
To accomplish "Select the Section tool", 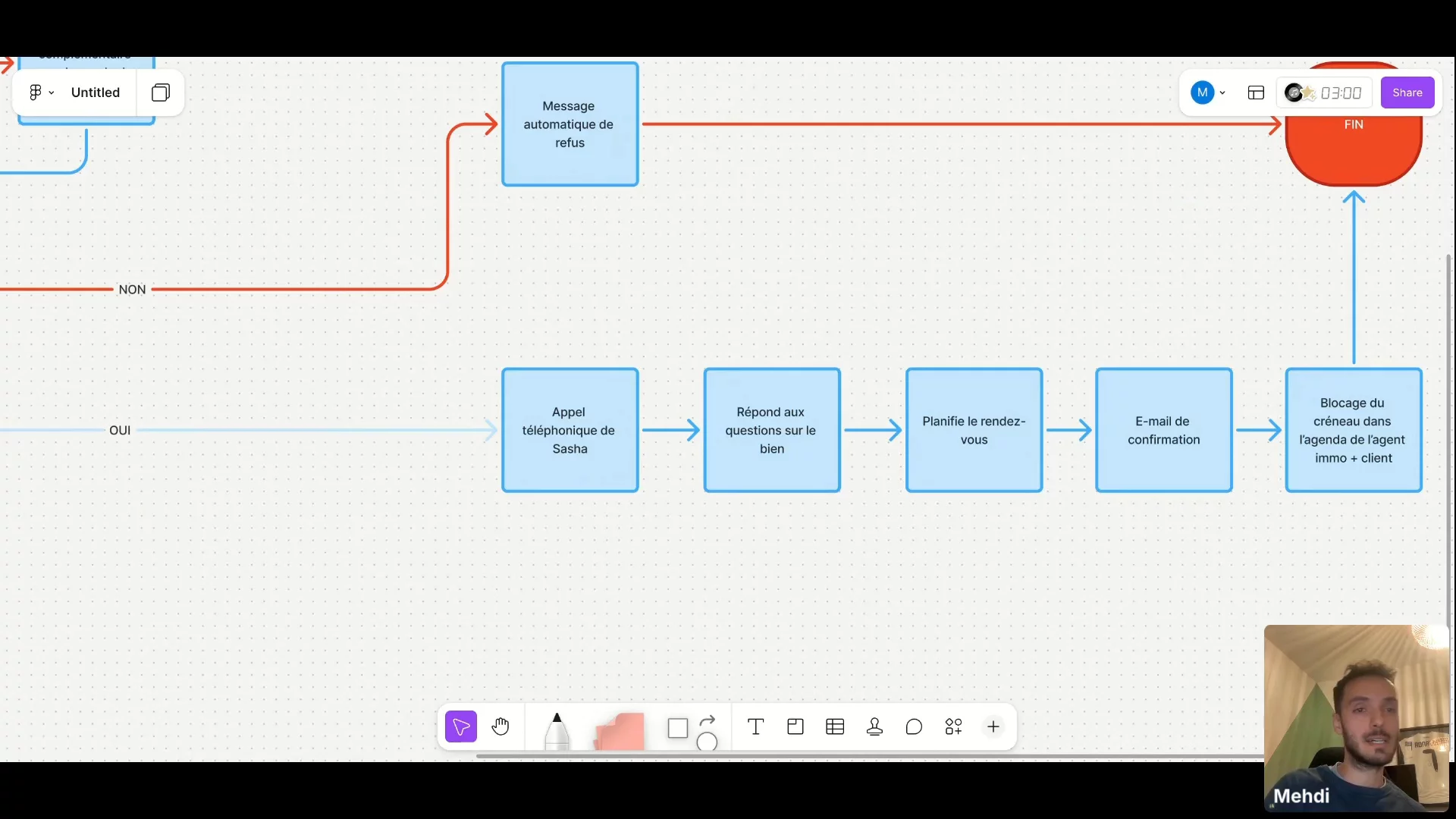I will point(795,726).
